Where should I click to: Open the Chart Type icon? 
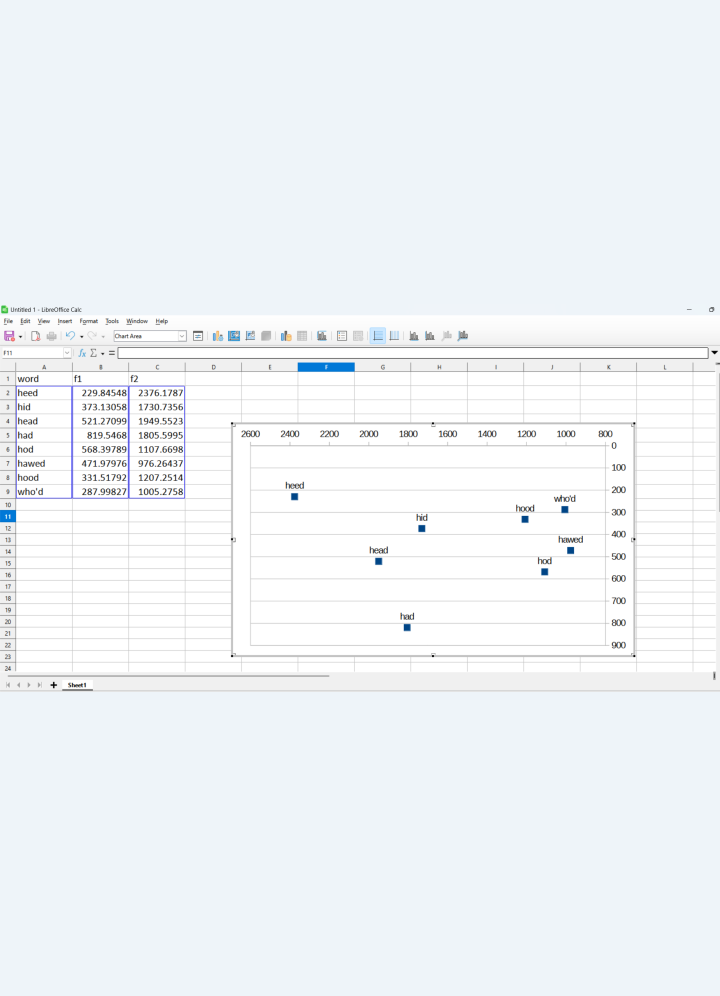(x=217, y=336)
